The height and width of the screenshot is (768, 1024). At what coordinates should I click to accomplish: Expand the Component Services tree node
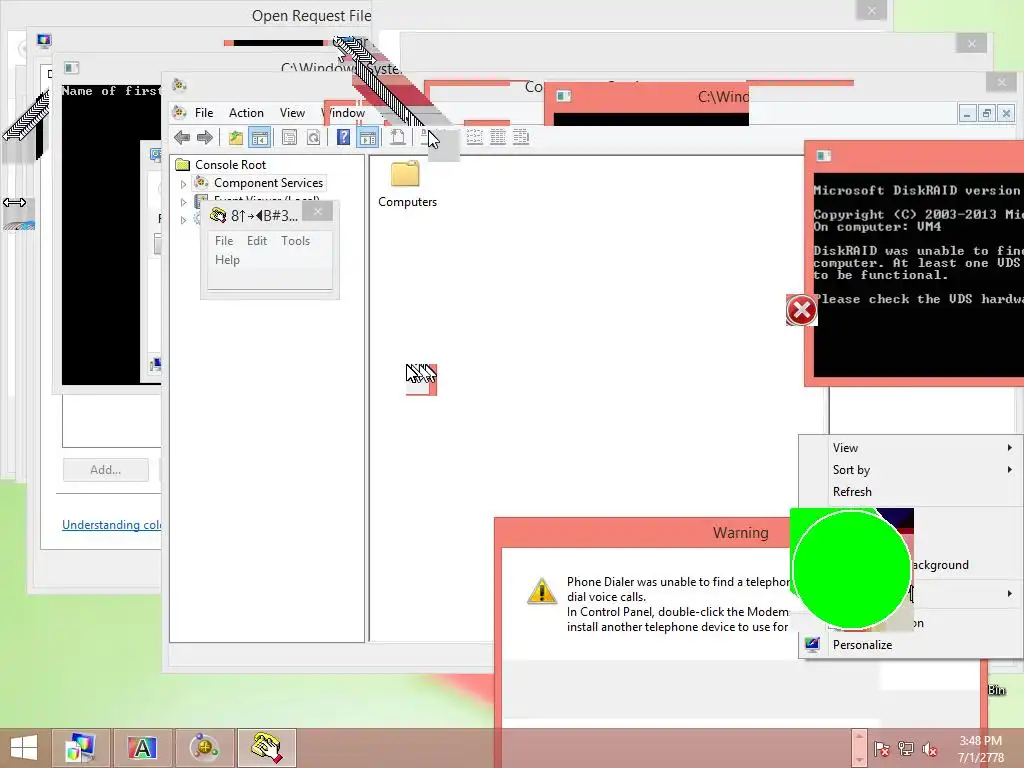(x=184, y=184)
